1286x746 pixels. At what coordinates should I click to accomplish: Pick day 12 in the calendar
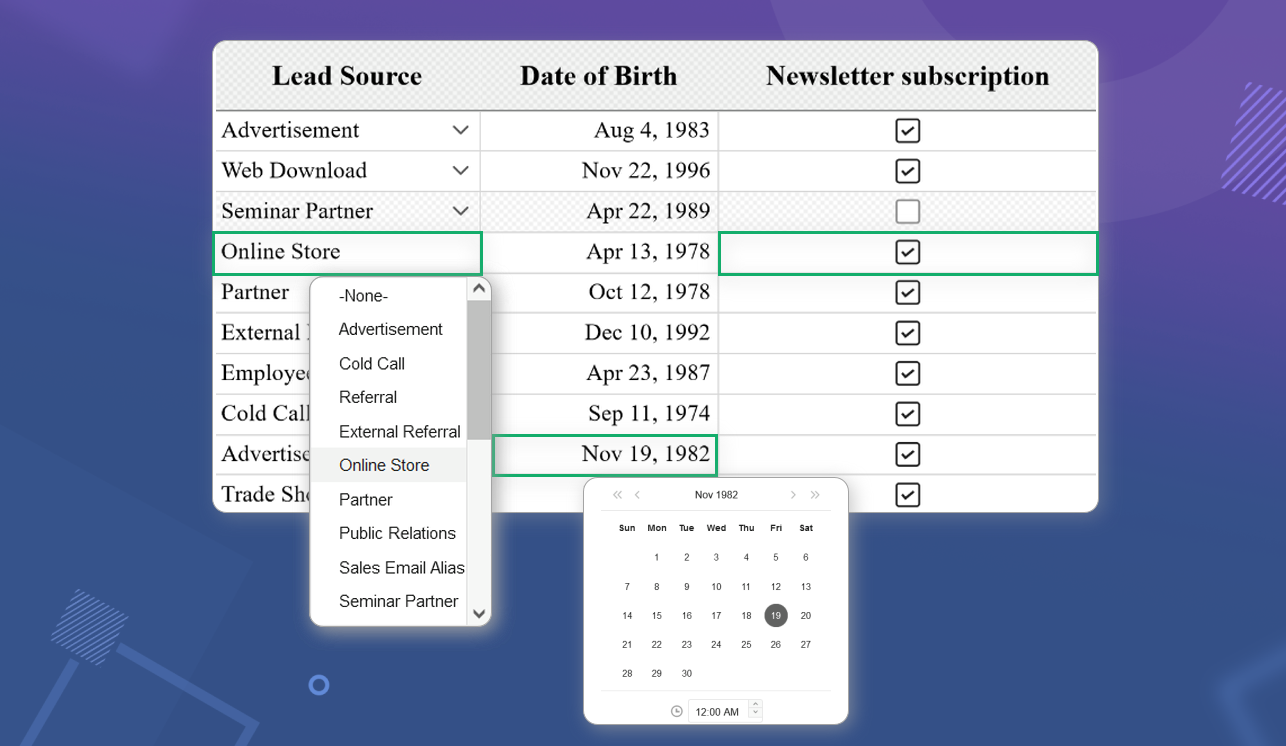(776, 587)
